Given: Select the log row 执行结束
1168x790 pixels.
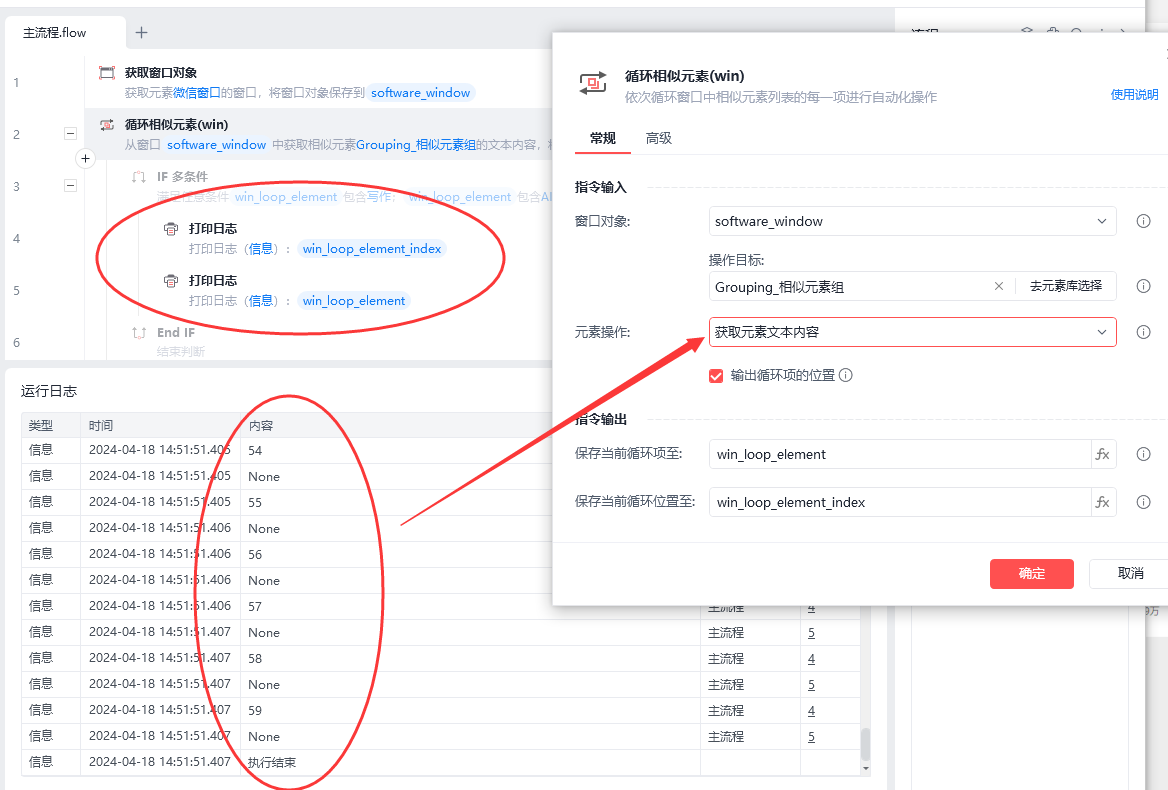Looking at the screenshot, I should [441, 762].
